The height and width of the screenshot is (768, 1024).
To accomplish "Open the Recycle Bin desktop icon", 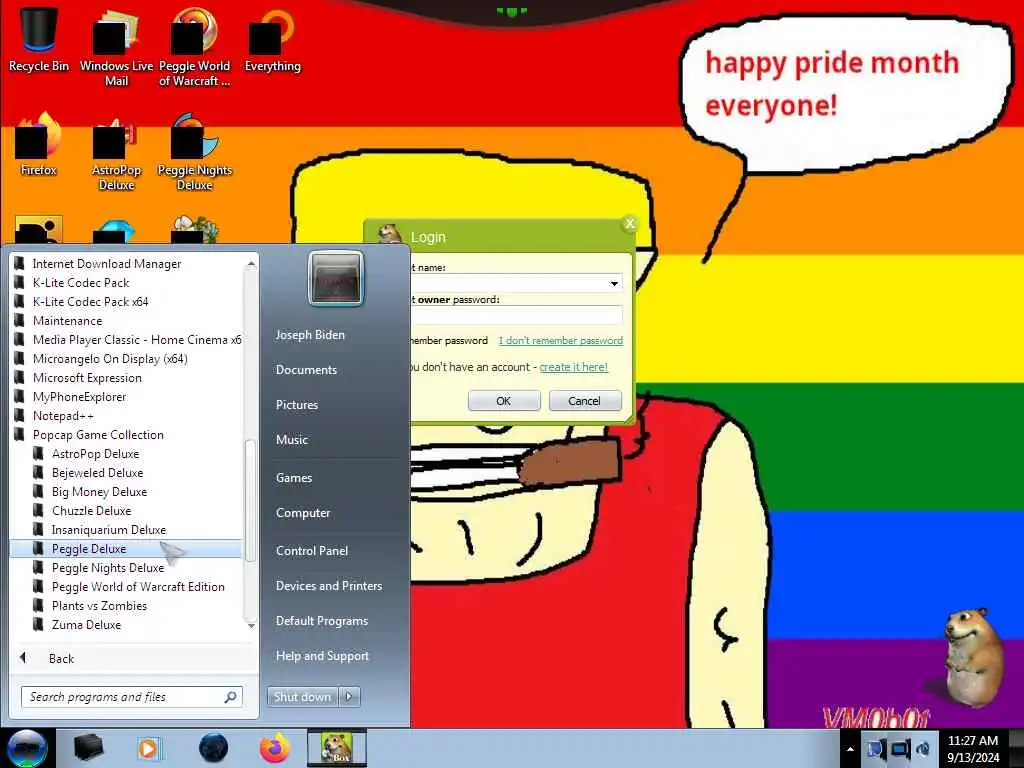I will pyautogui.click(x=39, y=40).
